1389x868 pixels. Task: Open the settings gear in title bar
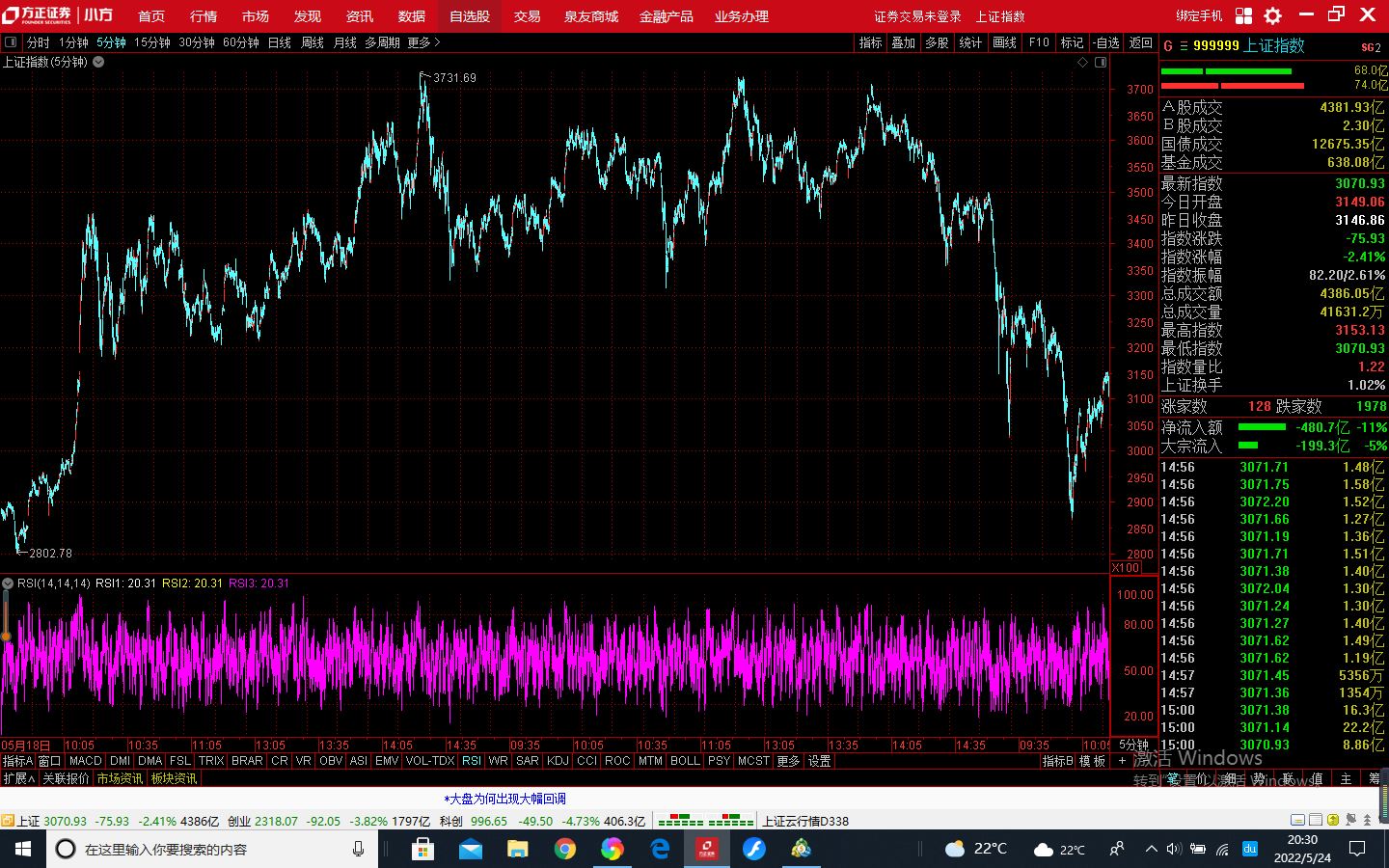pyautogui.click(x=1273, y=15)
